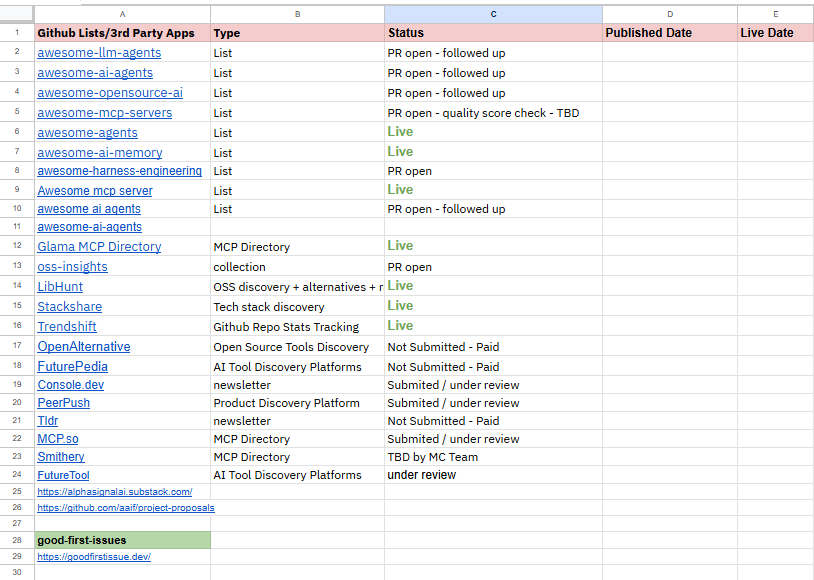This screenshot has height=580, width=814.
Task: Click the select-all corner box
Action: point(17,15)
